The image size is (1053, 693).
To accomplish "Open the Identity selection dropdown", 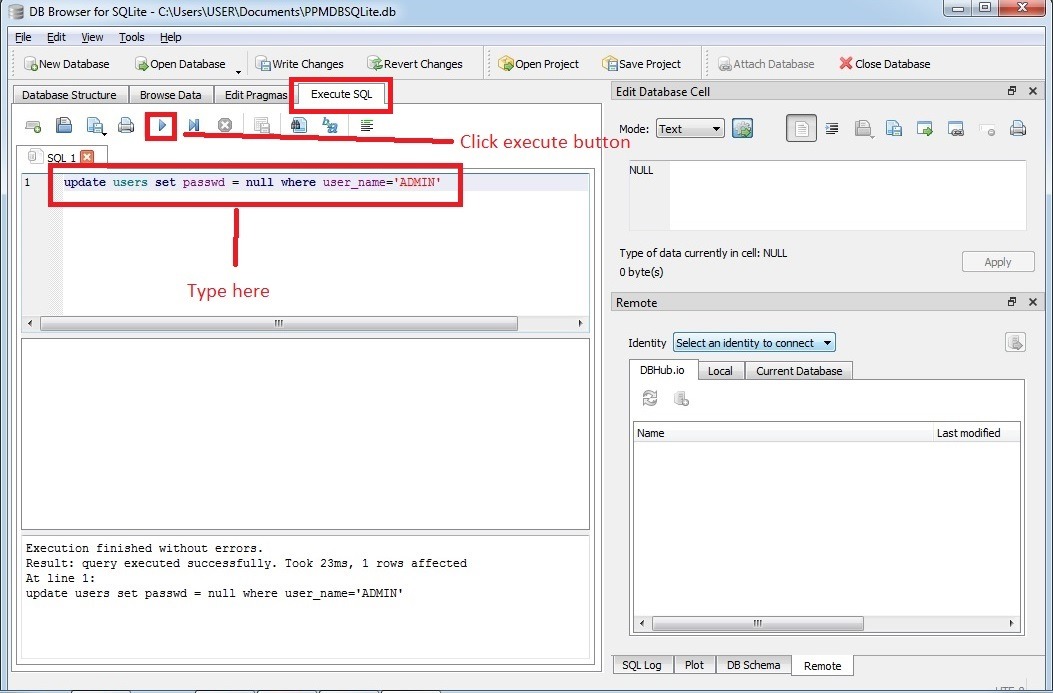I will pyautogui.click(x=754, y=342).
